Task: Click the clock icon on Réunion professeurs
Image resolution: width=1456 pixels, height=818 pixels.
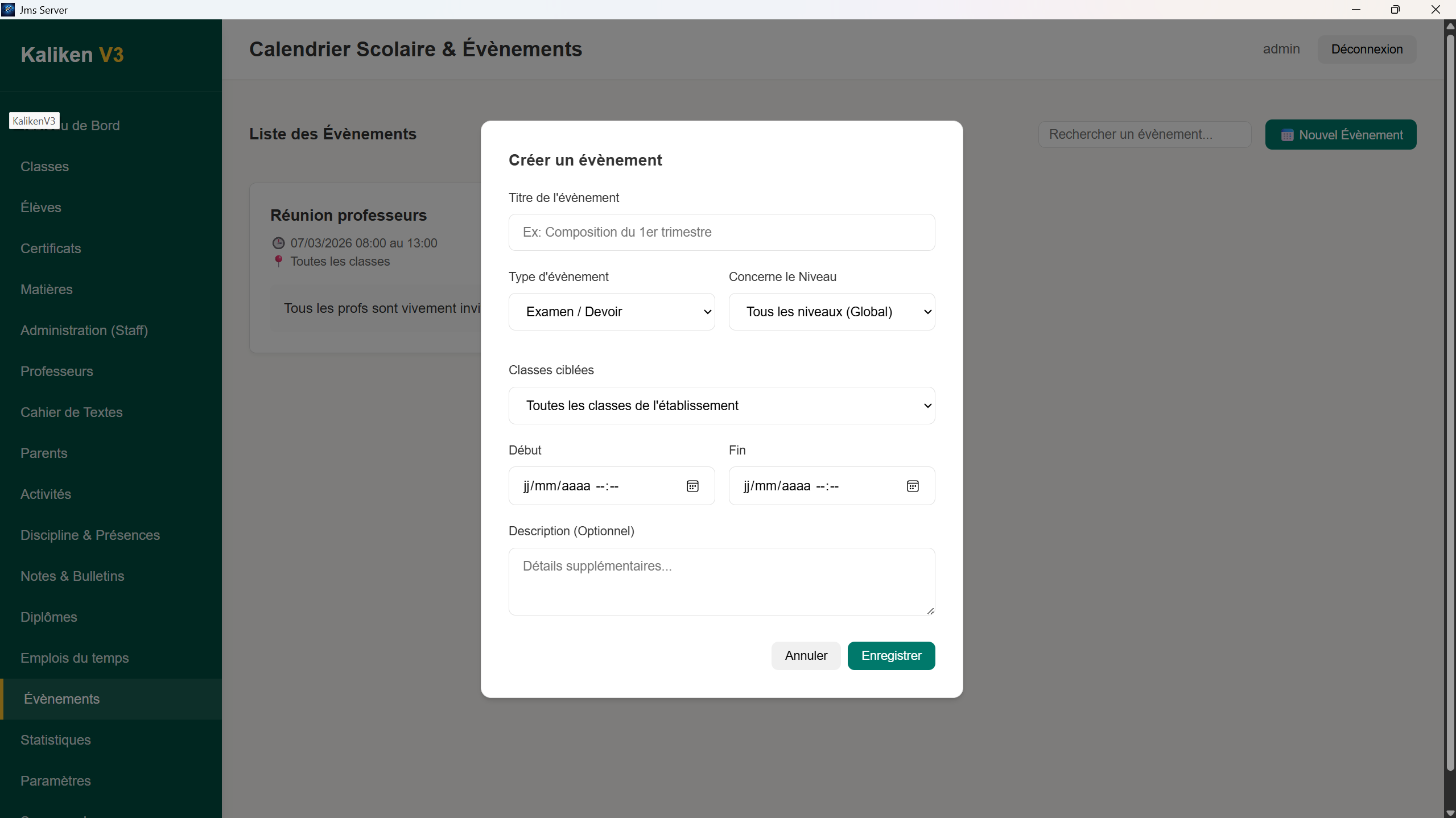Action: (x=278, y=243)
